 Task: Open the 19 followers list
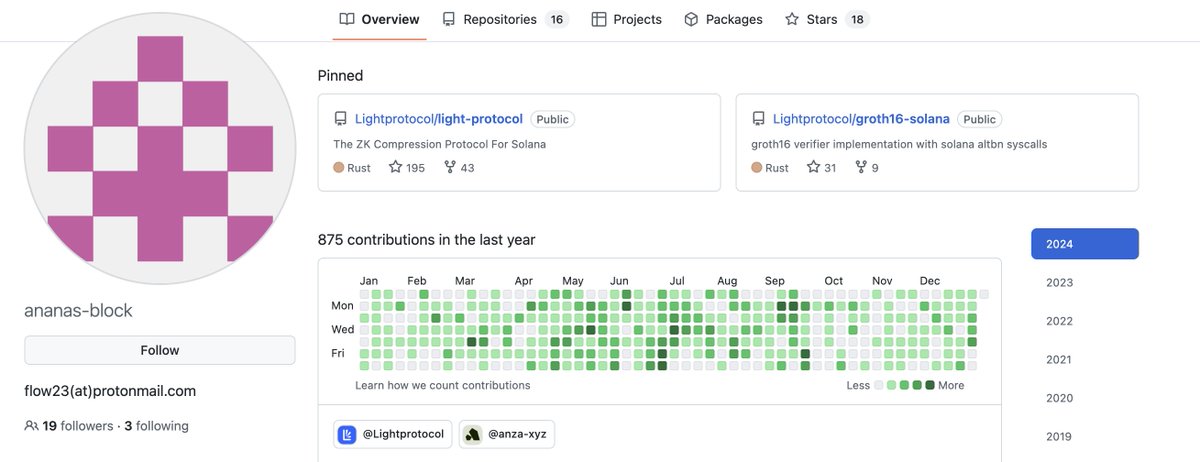coord(78,426)
